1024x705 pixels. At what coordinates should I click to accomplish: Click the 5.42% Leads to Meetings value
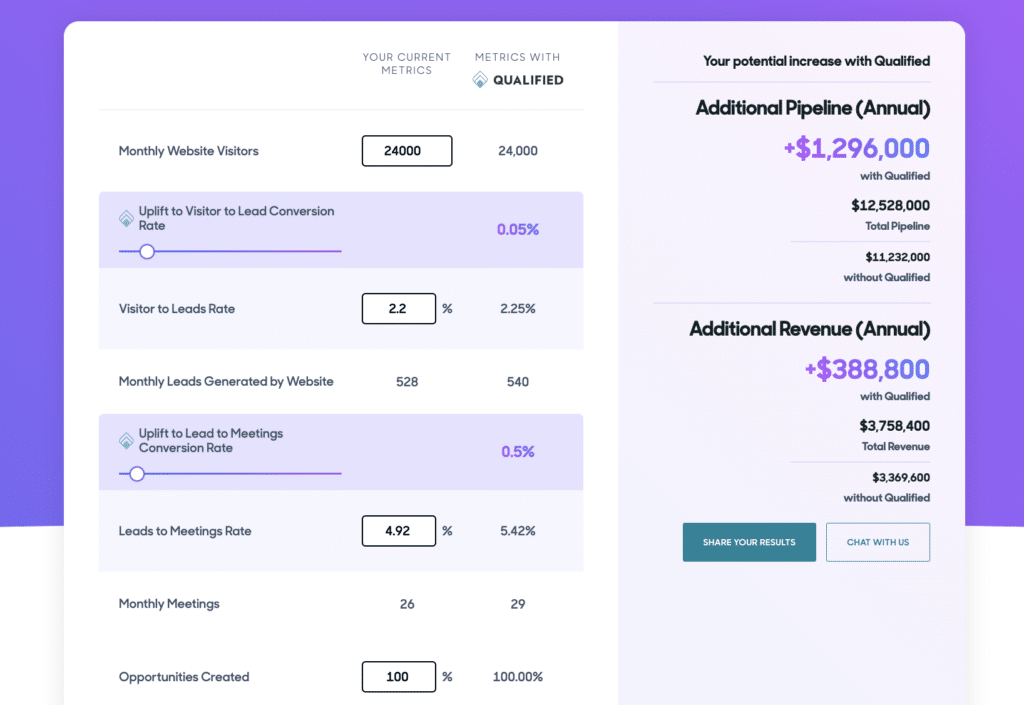tap(518, 531)
